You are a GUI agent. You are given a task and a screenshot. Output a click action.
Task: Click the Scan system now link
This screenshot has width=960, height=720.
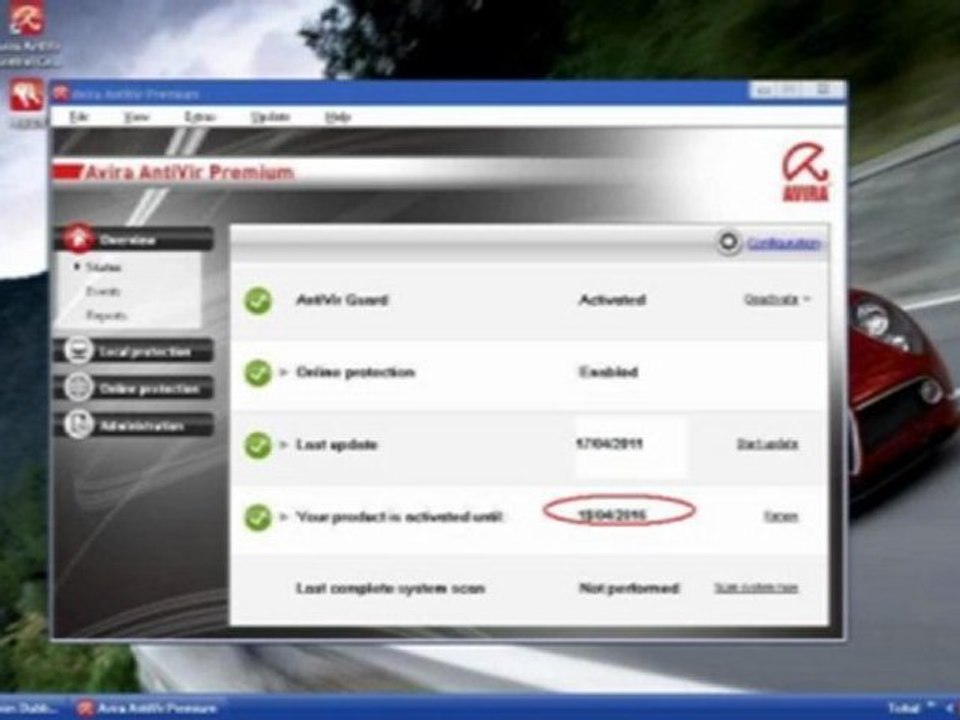756,588
